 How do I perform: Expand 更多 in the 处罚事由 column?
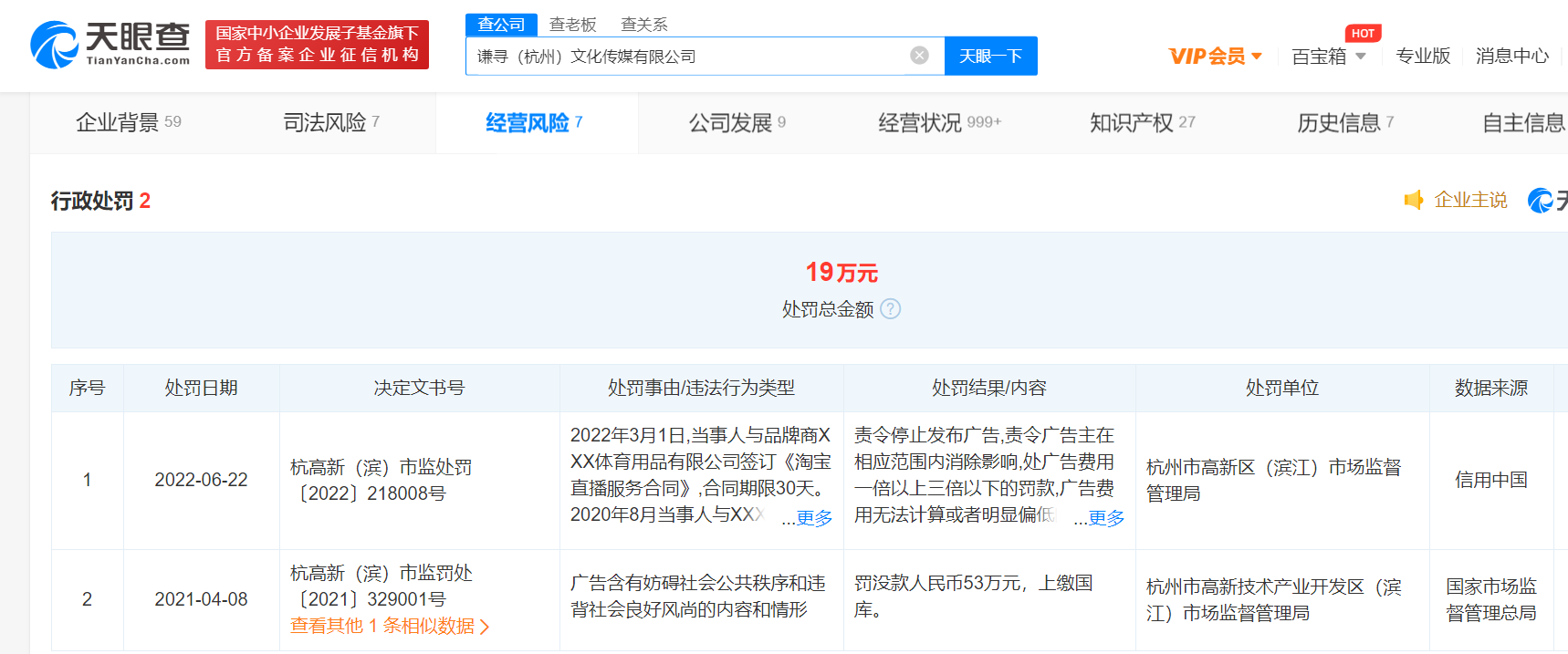(814, 518)
